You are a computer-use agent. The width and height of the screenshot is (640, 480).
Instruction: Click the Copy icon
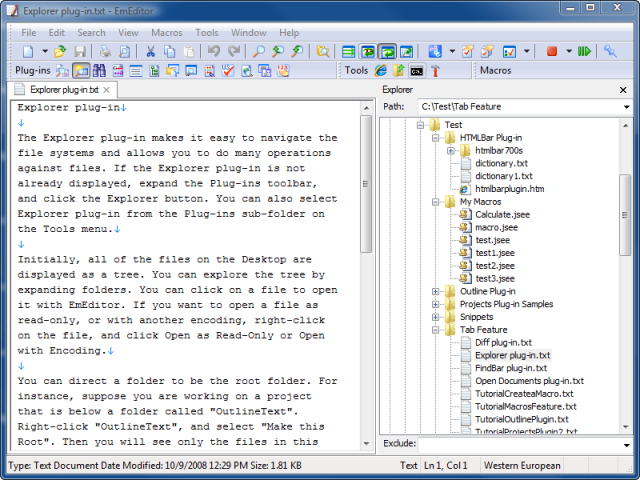click(169, 51)
